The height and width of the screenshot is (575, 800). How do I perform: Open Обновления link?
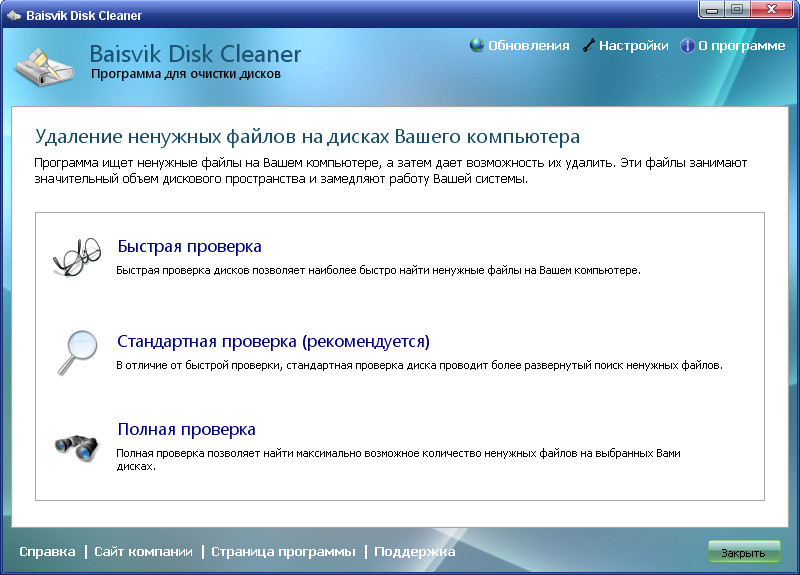(529, 45)
